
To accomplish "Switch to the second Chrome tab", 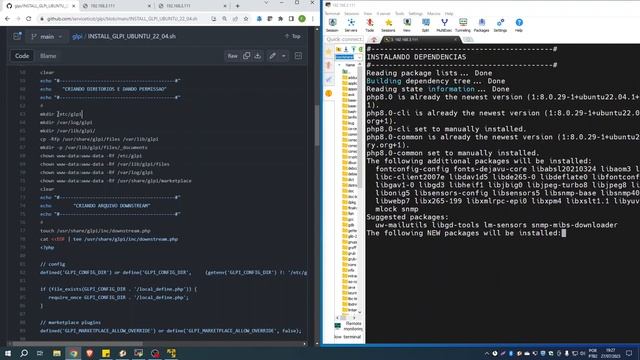I will point(116,6).
